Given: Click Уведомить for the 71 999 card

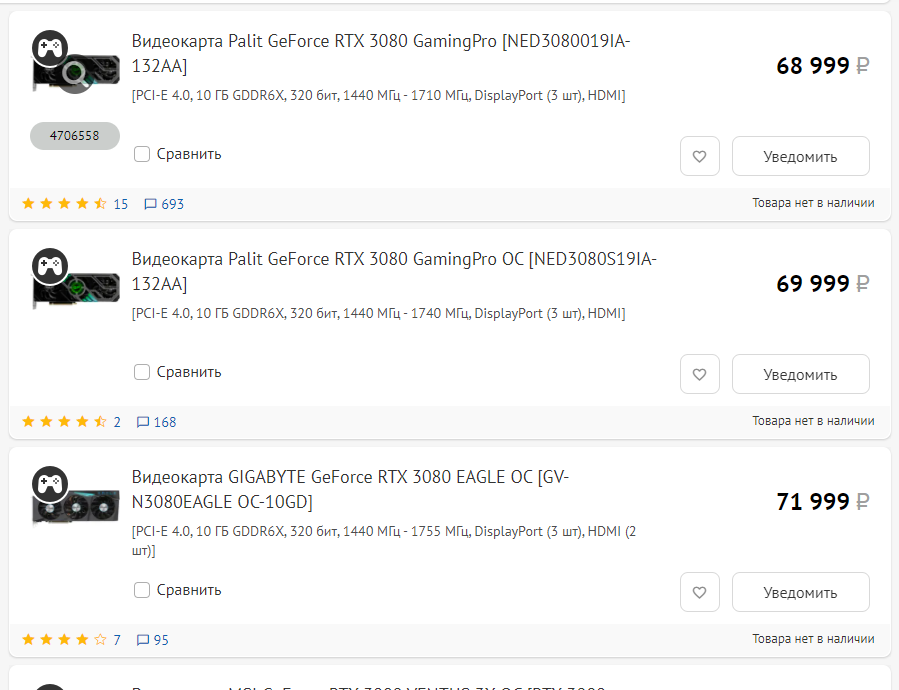Looking at the screenshot, I should 800,592.
